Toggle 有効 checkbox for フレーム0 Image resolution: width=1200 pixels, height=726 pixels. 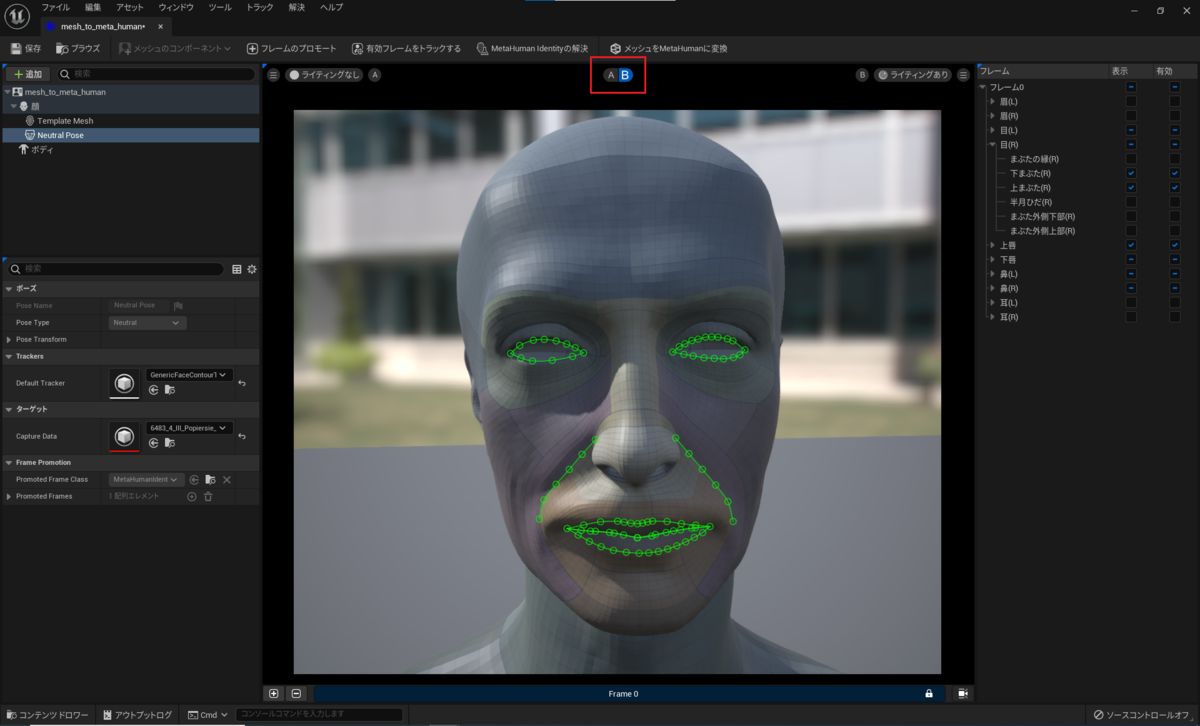tap(1175, 87)
